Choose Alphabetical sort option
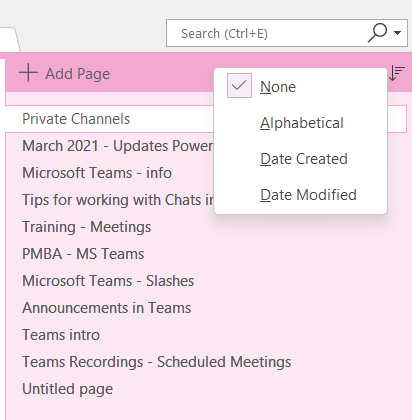Image resolution: width=412 pixels, height=420 pixels. 300,123
